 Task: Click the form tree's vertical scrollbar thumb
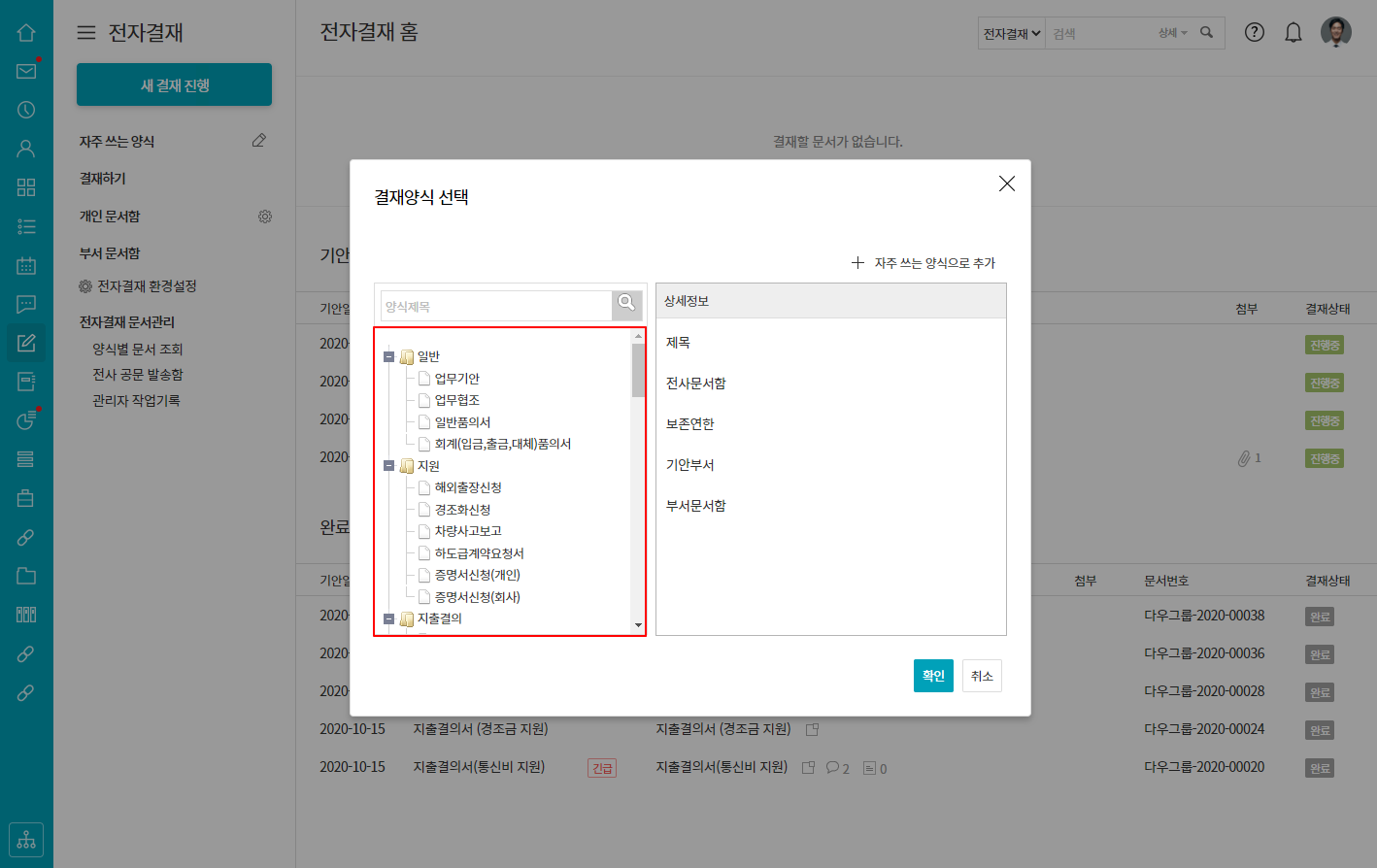pos(638,370)
